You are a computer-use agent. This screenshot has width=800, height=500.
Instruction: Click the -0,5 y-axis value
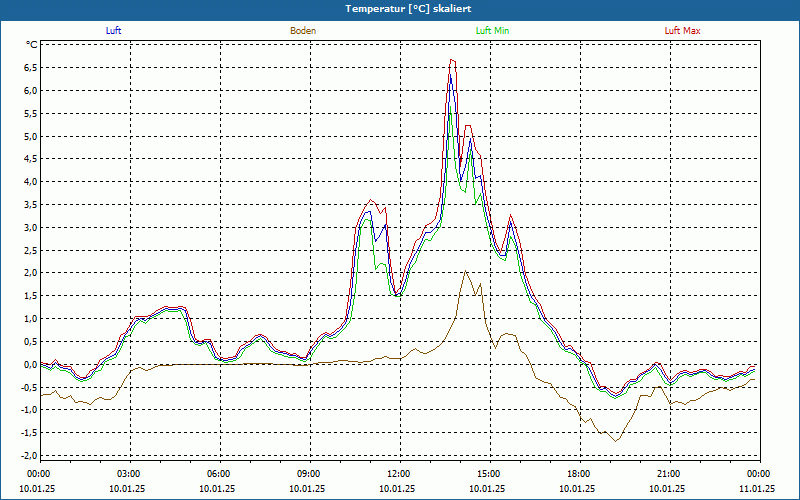[x=29, y=387]
